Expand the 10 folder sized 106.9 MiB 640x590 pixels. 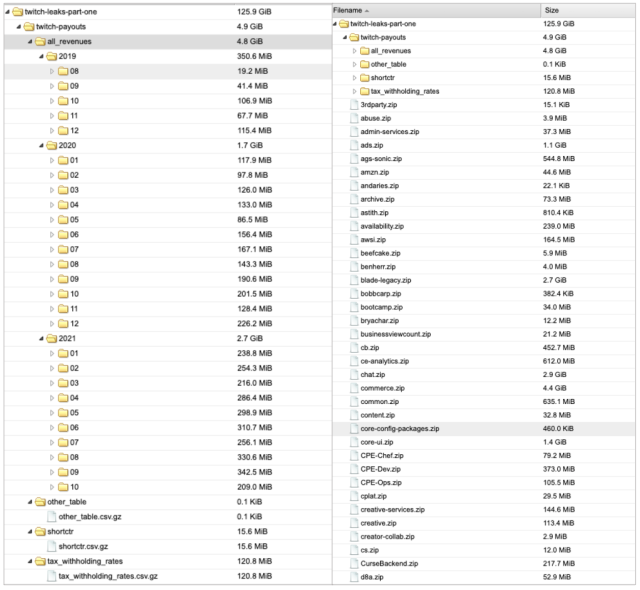tap(52, 101)
